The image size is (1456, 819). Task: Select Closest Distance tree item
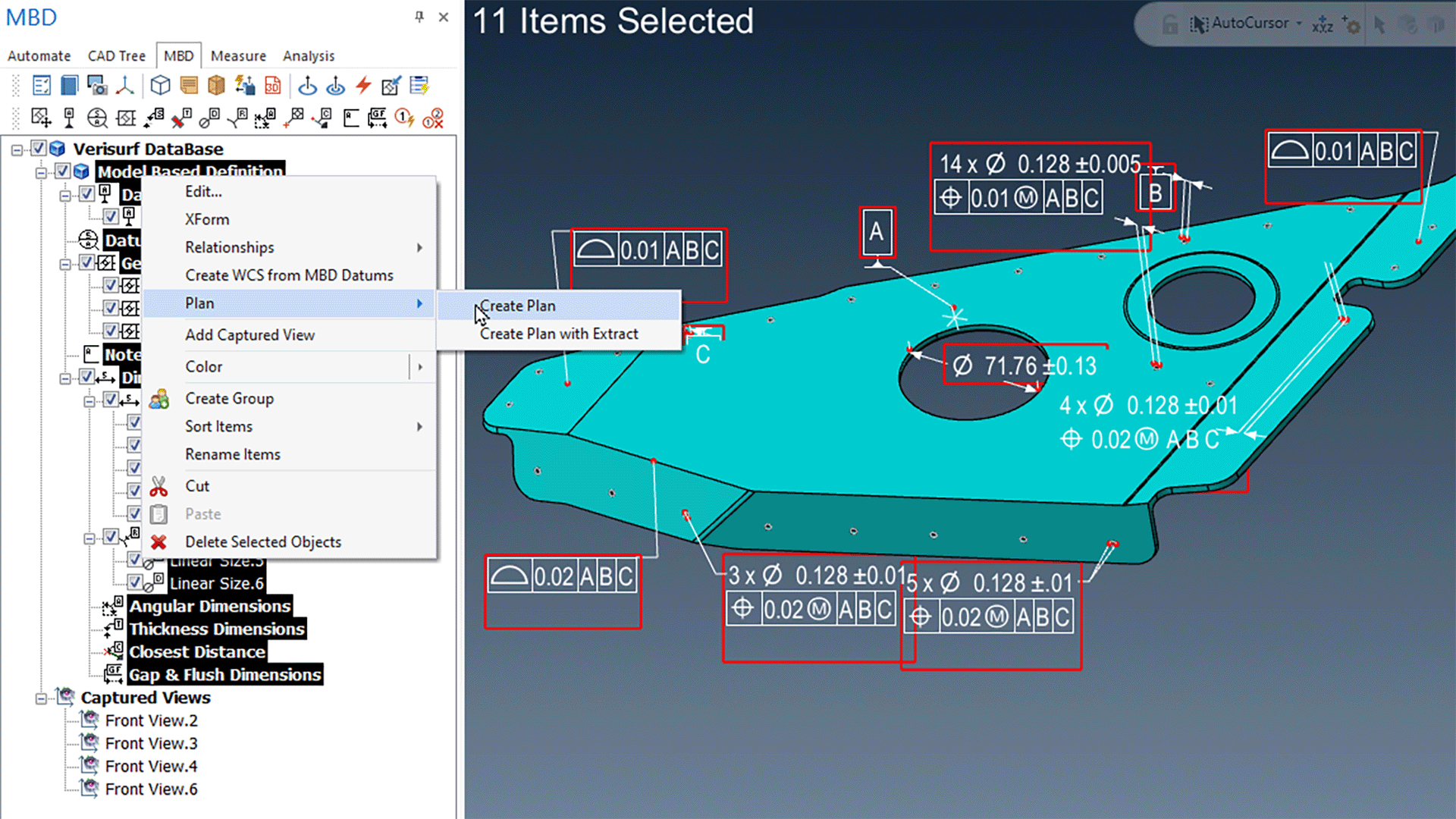point(197,651)
